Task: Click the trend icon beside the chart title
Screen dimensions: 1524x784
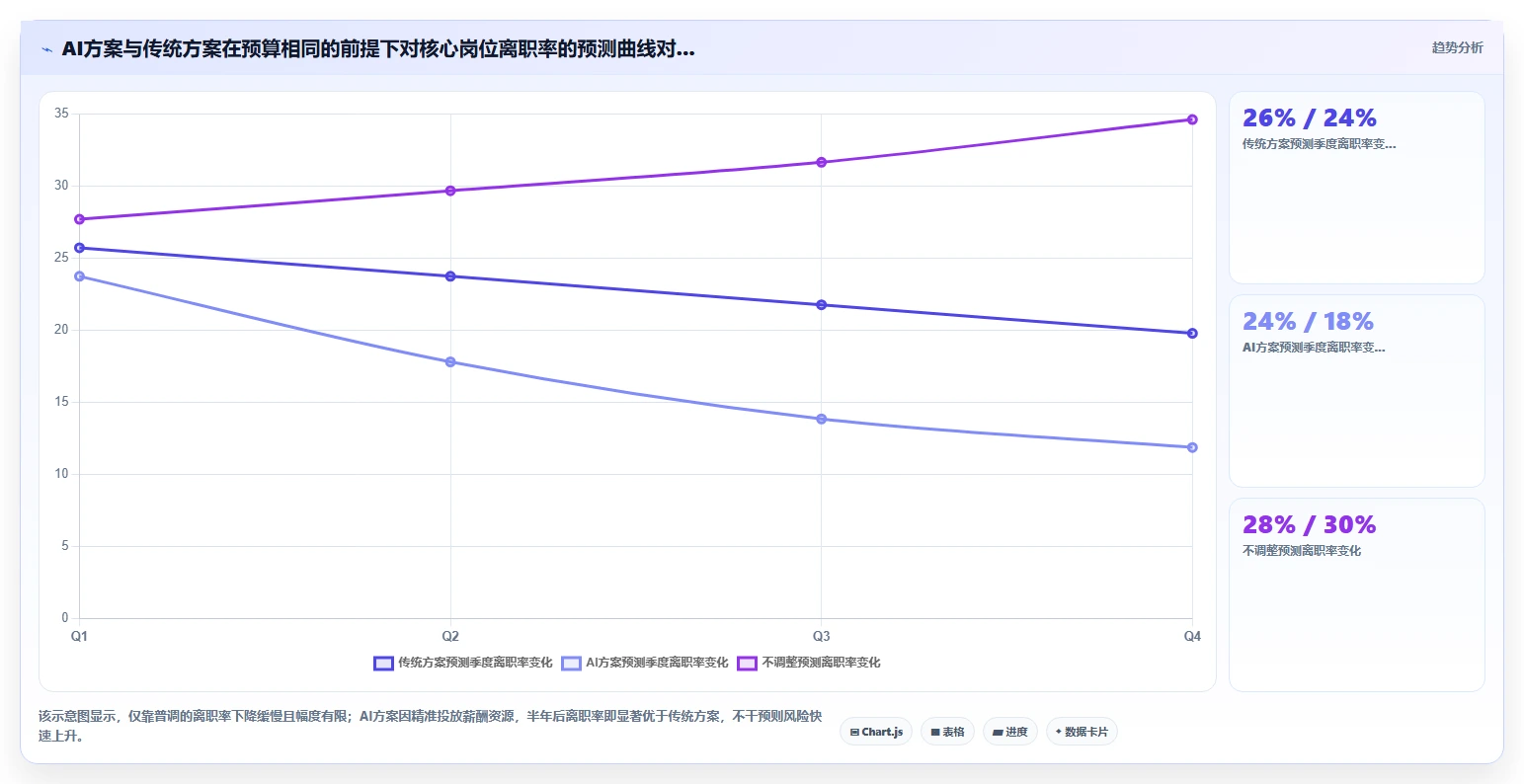Action: point(46,49)
